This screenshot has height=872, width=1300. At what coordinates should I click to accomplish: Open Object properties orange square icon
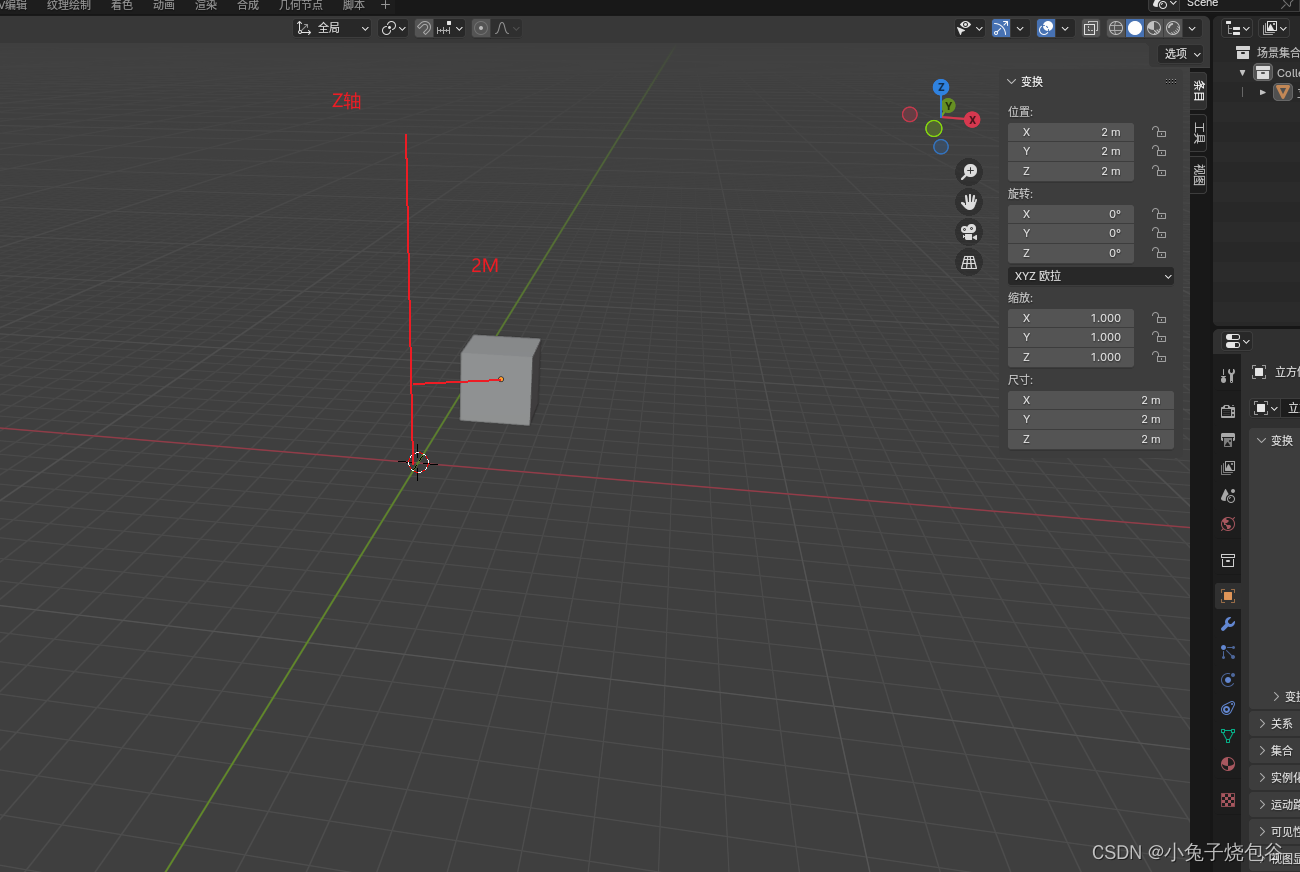(1228, 595)
